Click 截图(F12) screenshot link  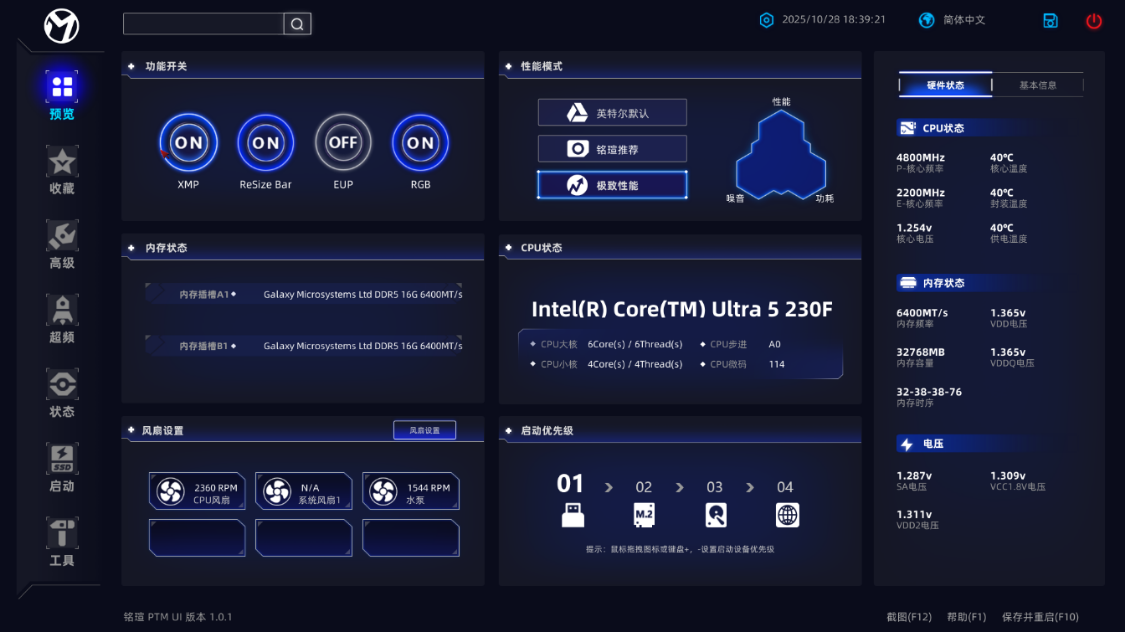(x=908, y=617)
